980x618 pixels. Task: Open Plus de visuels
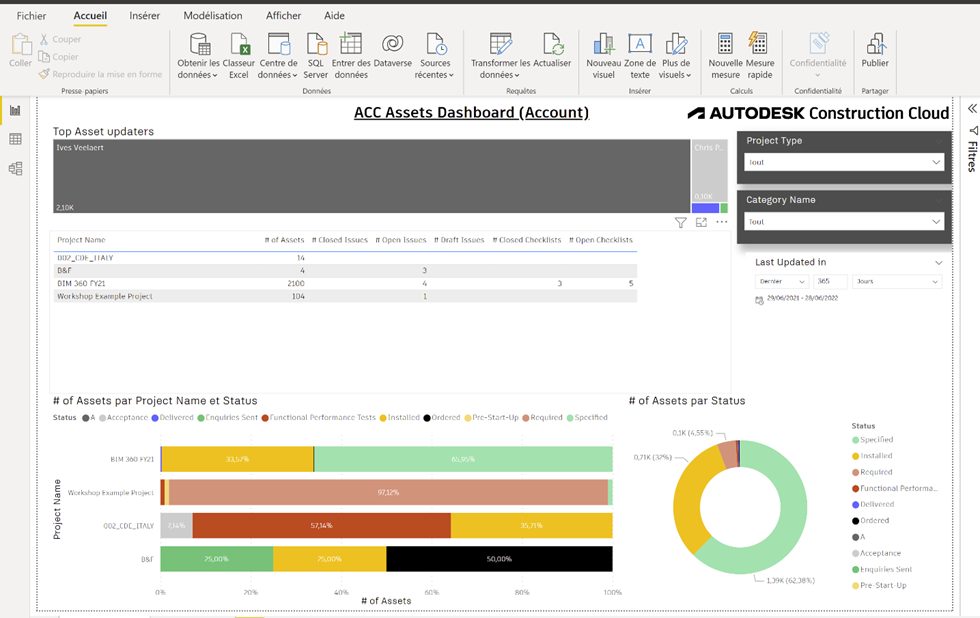(676, 56)
